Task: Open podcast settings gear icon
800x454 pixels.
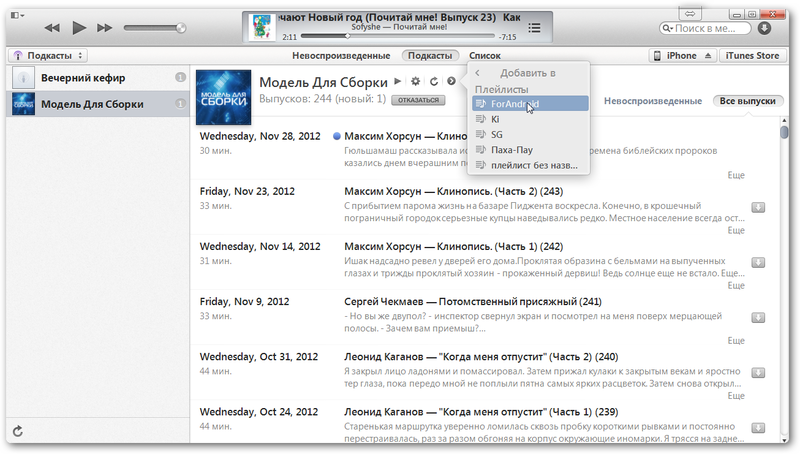Action: click(x=416, y=81)
